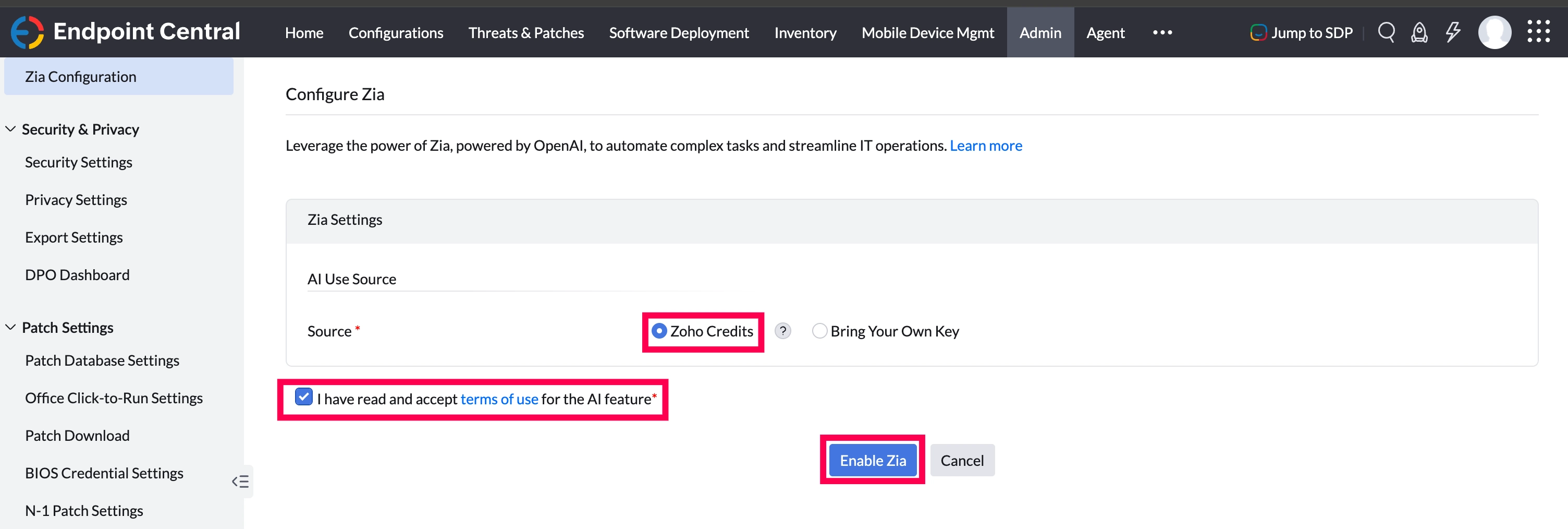Open Security Settings in sidebar
The image size is (1568, 529).
(79, 162)
